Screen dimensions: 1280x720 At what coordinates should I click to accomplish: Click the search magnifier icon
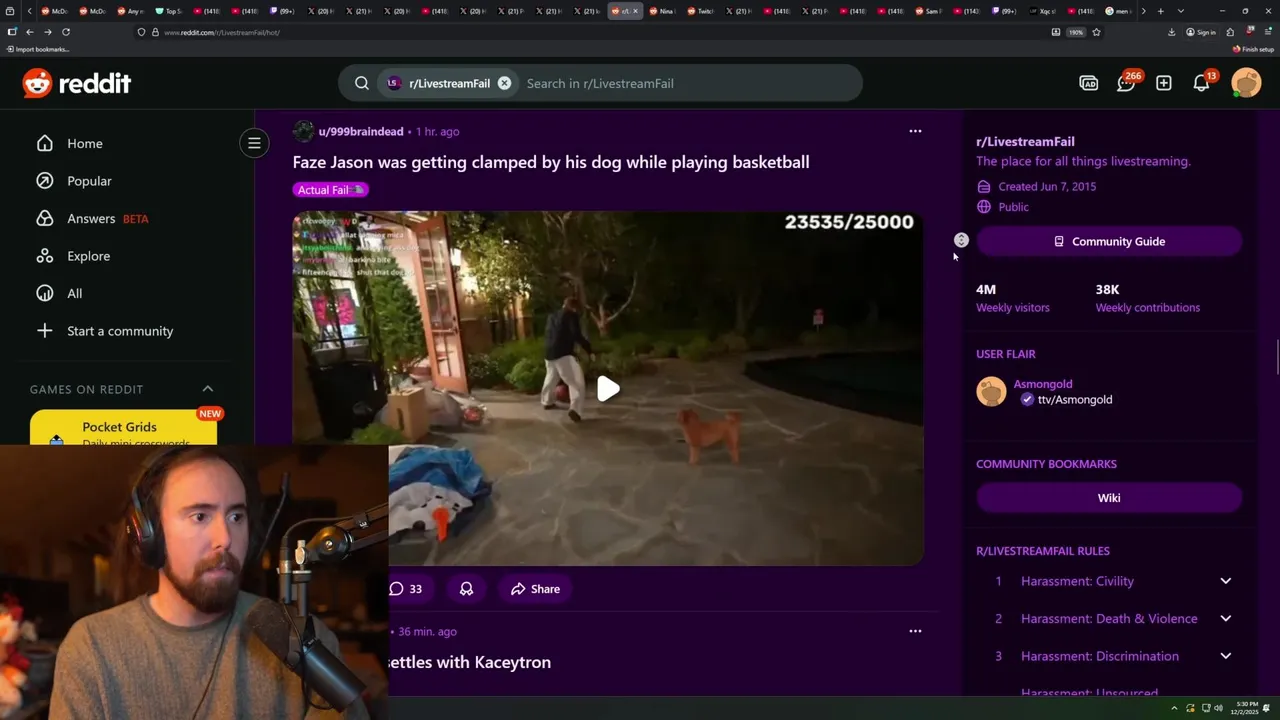(x=362, y=83)
